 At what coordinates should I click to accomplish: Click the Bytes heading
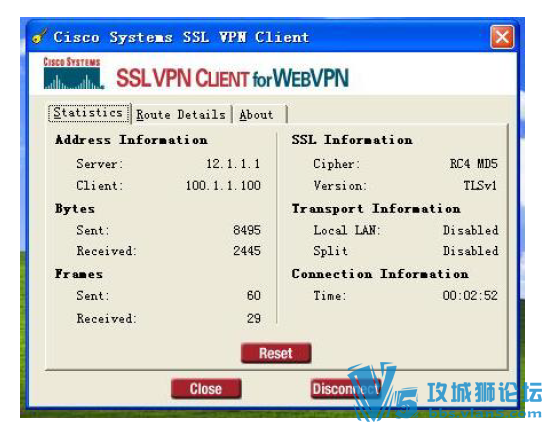75,209
